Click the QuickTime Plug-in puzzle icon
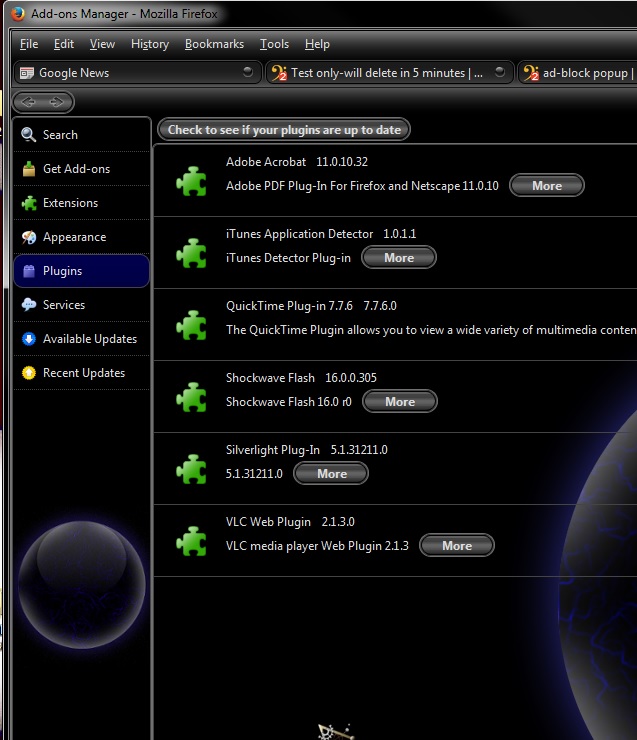637x740 pixels. (x=191, y=325)
